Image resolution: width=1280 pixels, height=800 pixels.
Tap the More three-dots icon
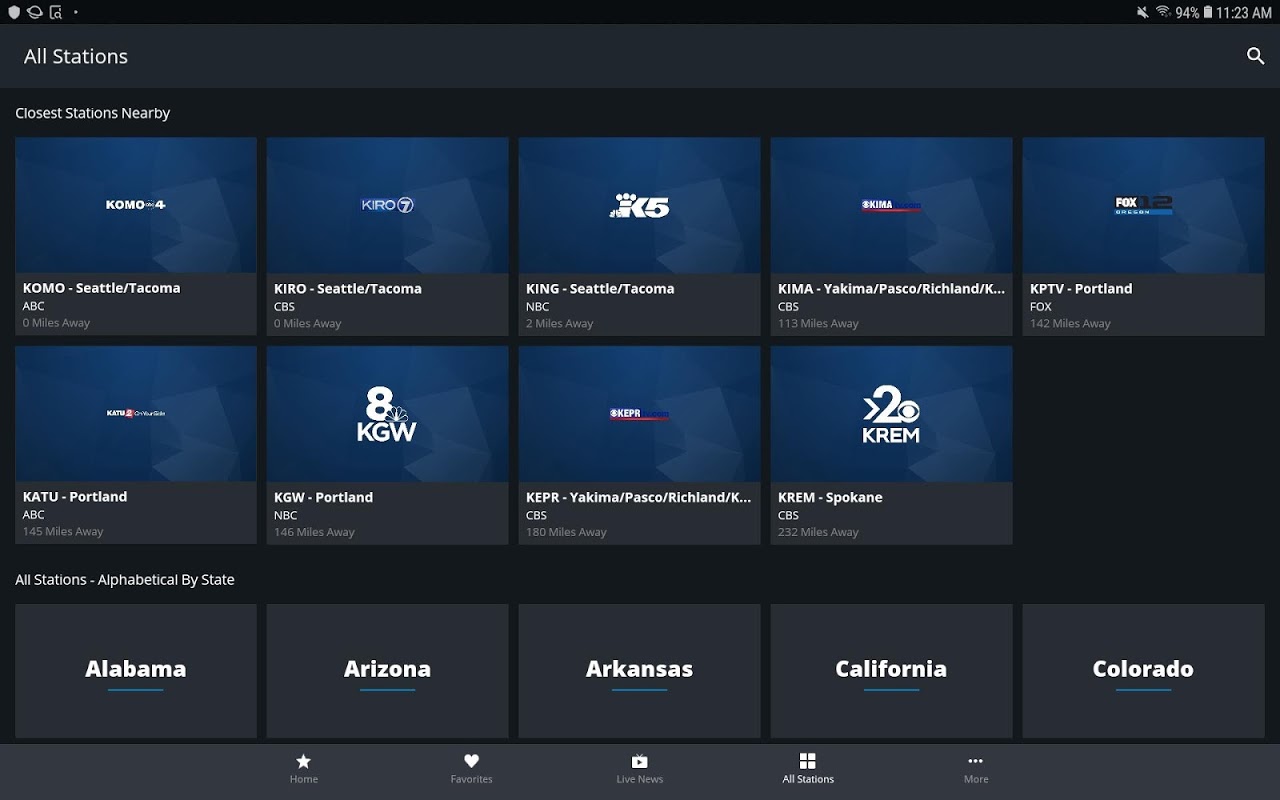point(976,761)
